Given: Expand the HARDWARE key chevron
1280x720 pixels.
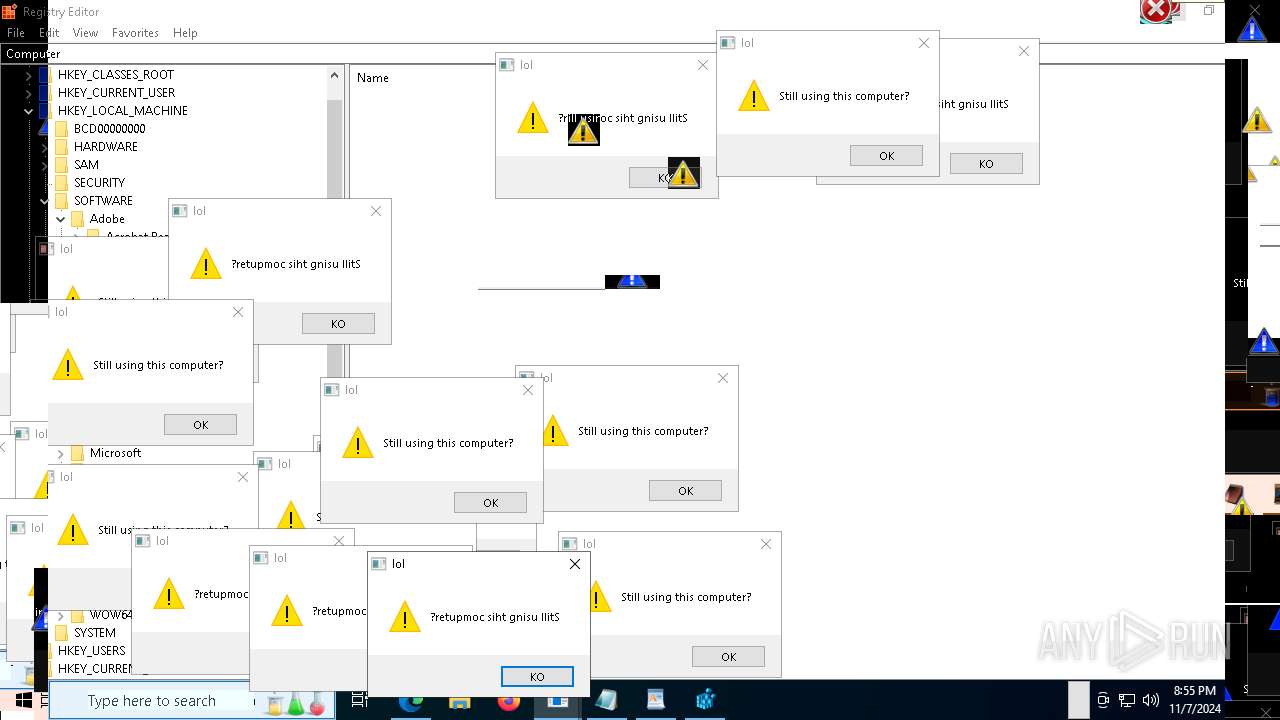Looking at the screenshot, I should (x=44, y=147).
